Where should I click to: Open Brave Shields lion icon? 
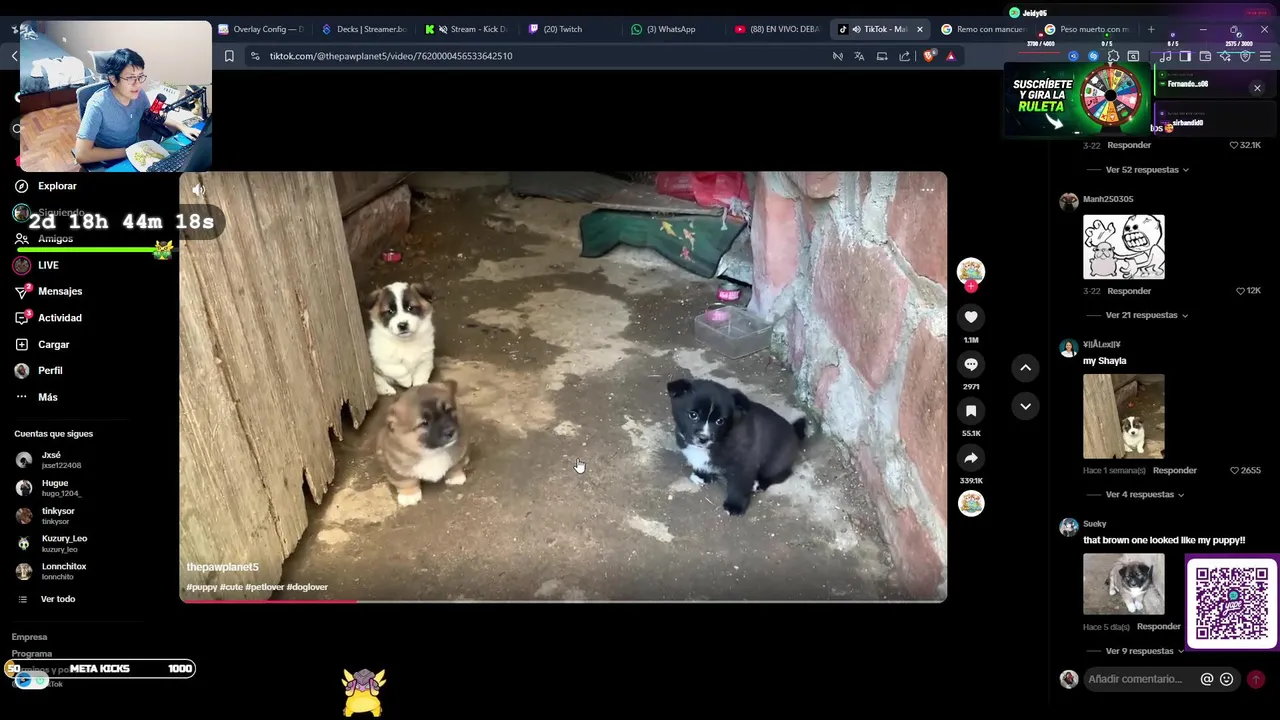click(x=929, y=56)
